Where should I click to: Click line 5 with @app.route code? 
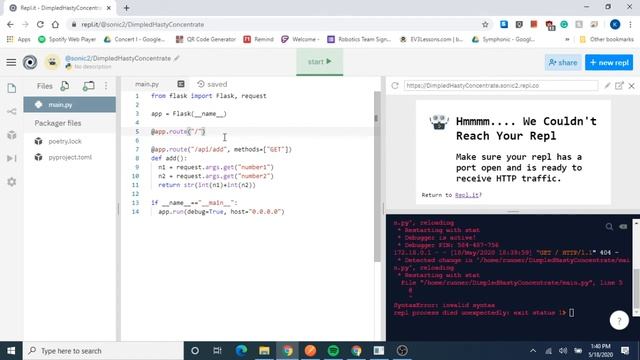click(x=178, y=131)
